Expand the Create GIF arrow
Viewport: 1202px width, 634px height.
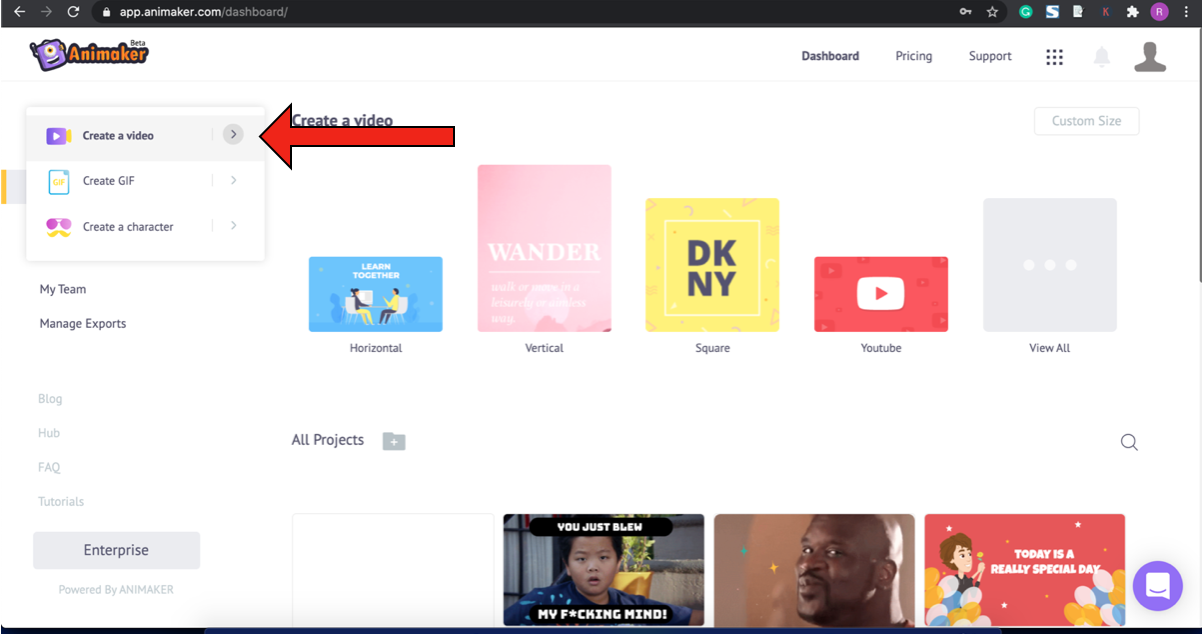point(233,180)
